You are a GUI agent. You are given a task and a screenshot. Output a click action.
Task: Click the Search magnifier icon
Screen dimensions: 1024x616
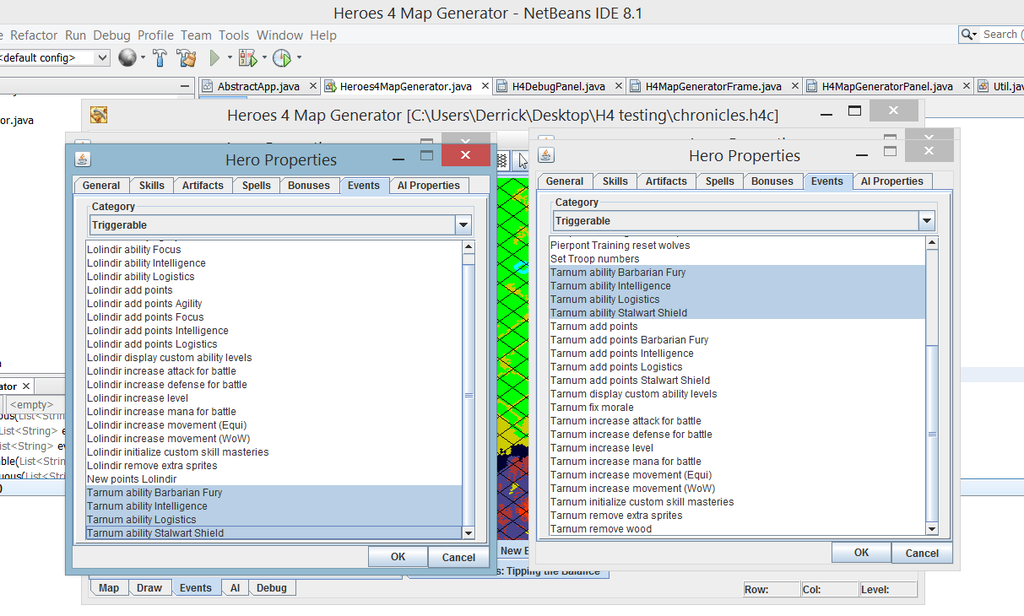[x=967, y=35]
